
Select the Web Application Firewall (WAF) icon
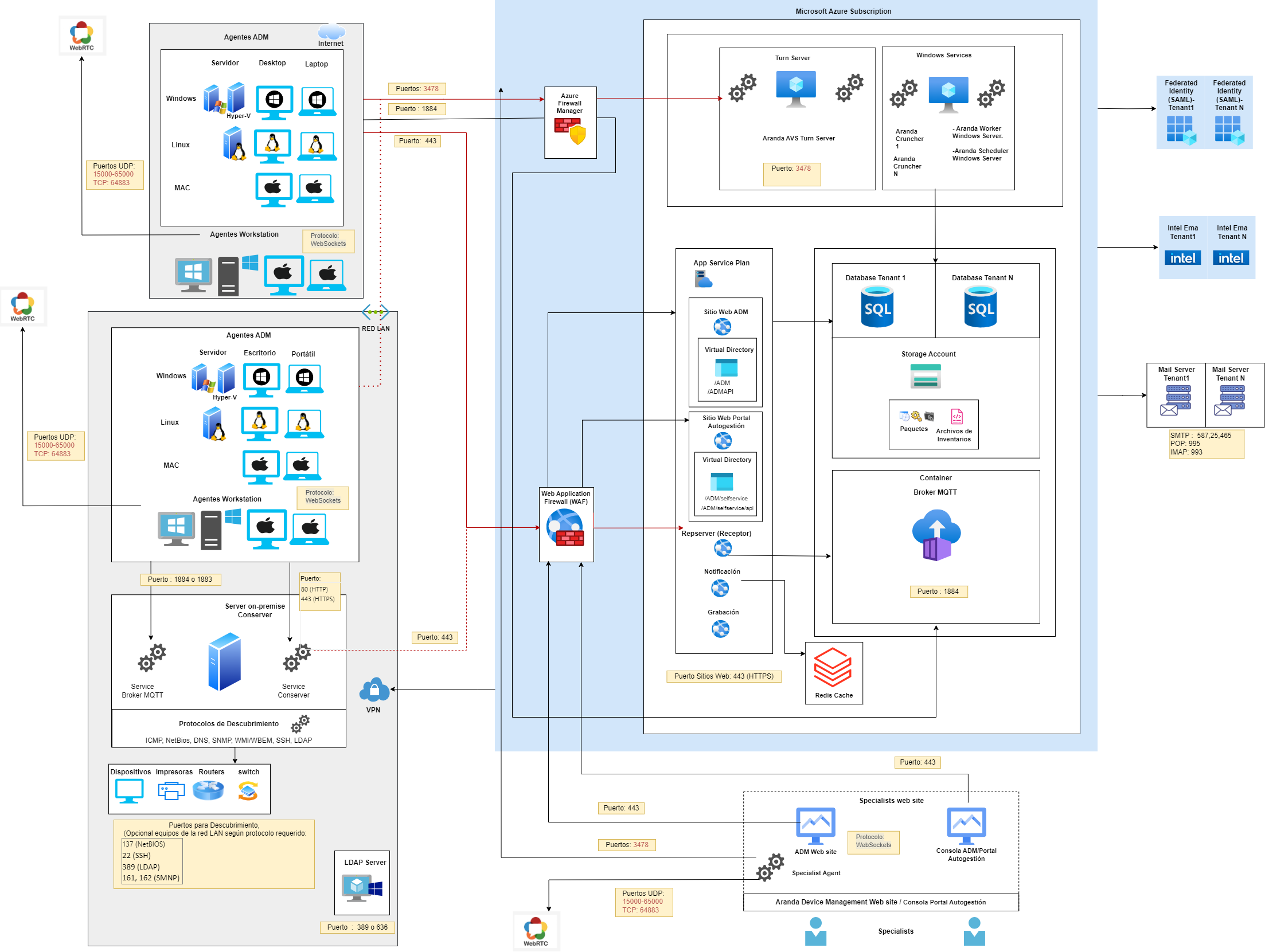[x=565, y=527]
